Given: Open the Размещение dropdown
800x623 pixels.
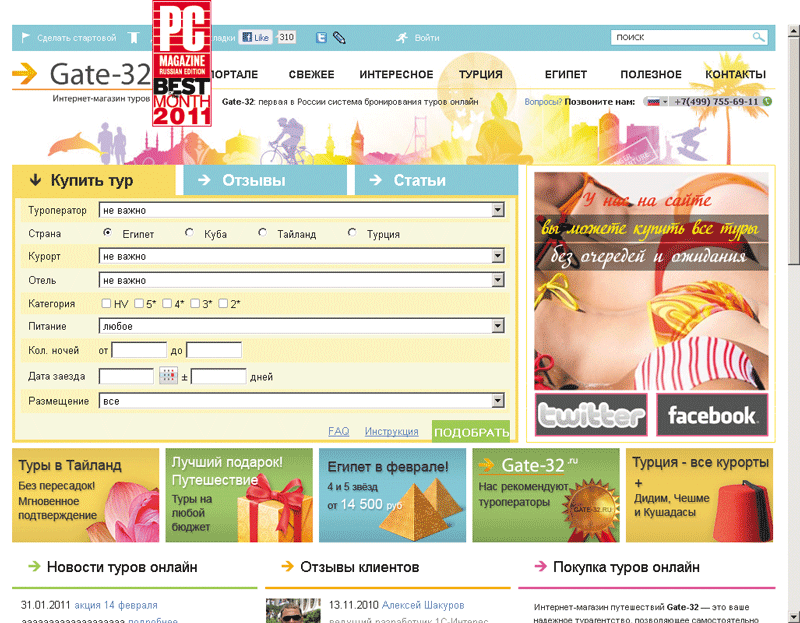Looking at the screenshot, I should click(302, 401).
